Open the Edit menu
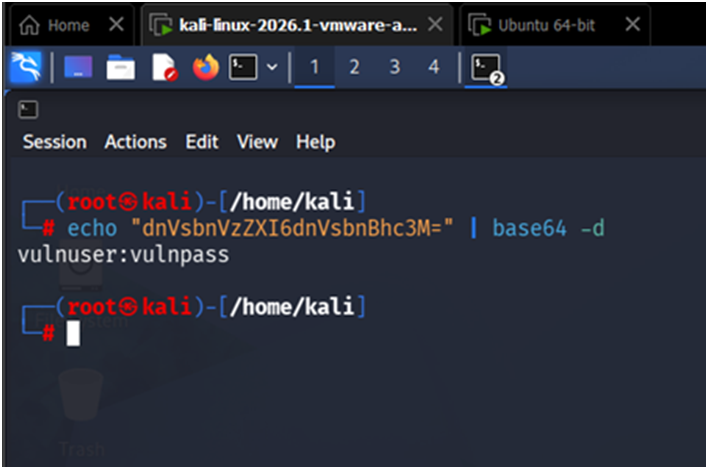The width and height of the screenshot is (708, 469). tap(202, 142)
